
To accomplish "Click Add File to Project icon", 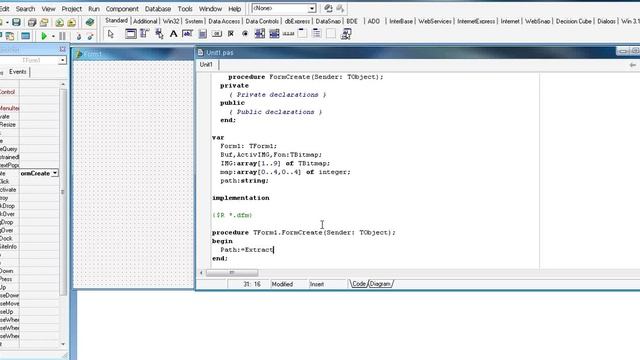I will (60, 22).
